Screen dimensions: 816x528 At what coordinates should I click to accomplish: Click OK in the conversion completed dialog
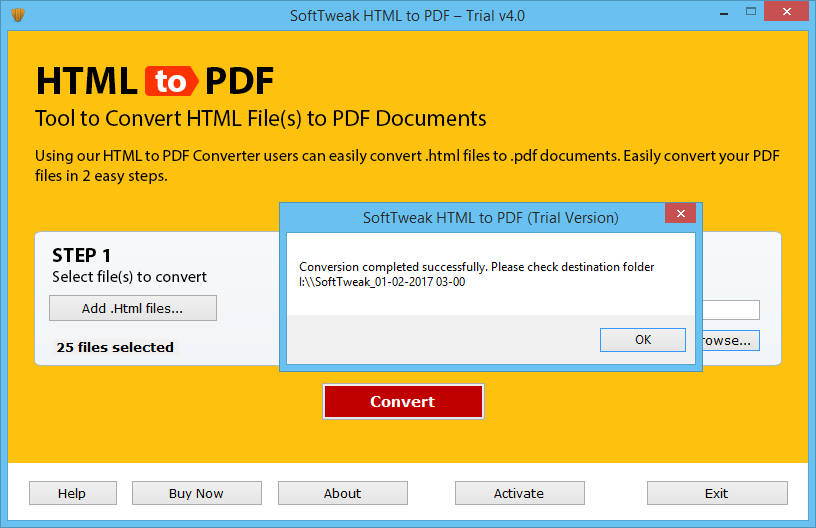[643, 340]
